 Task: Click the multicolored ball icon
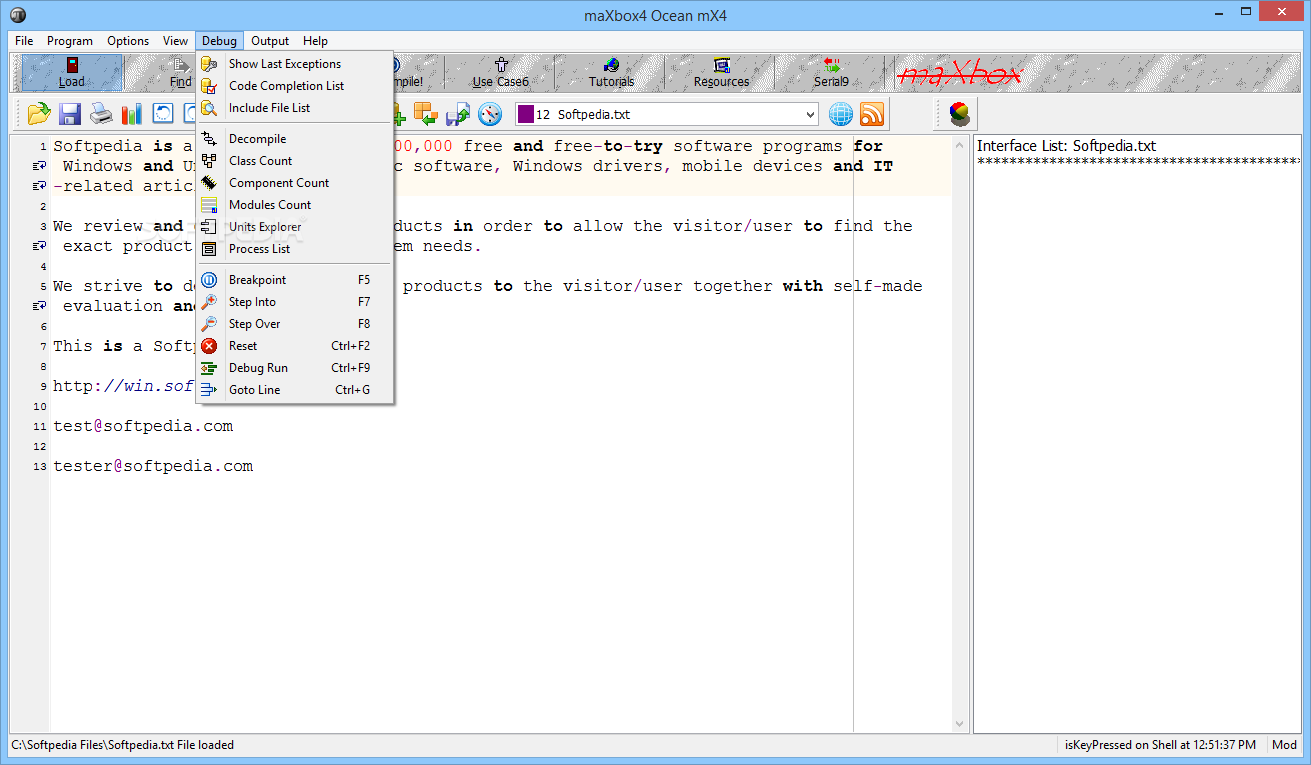coord(958,114)
